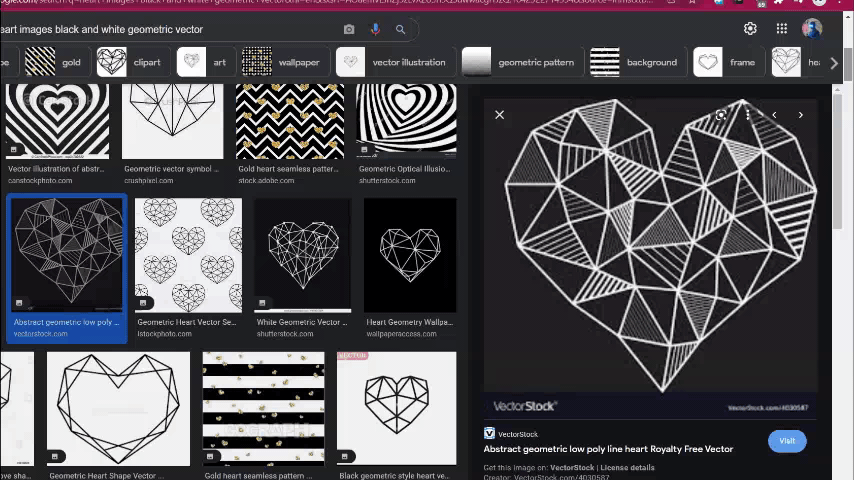Click product badge on Black geometric style heart

pyautogui.click(x=345, y=457)
